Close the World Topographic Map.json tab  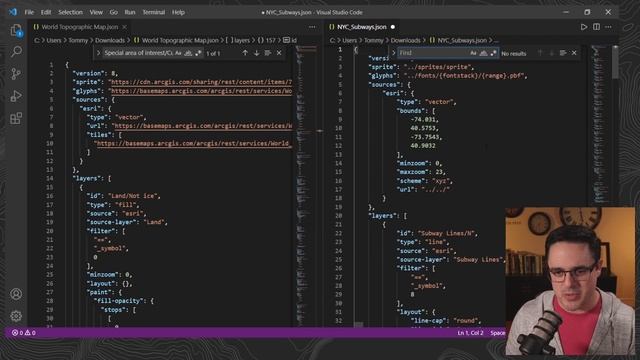tap(124, 27)
